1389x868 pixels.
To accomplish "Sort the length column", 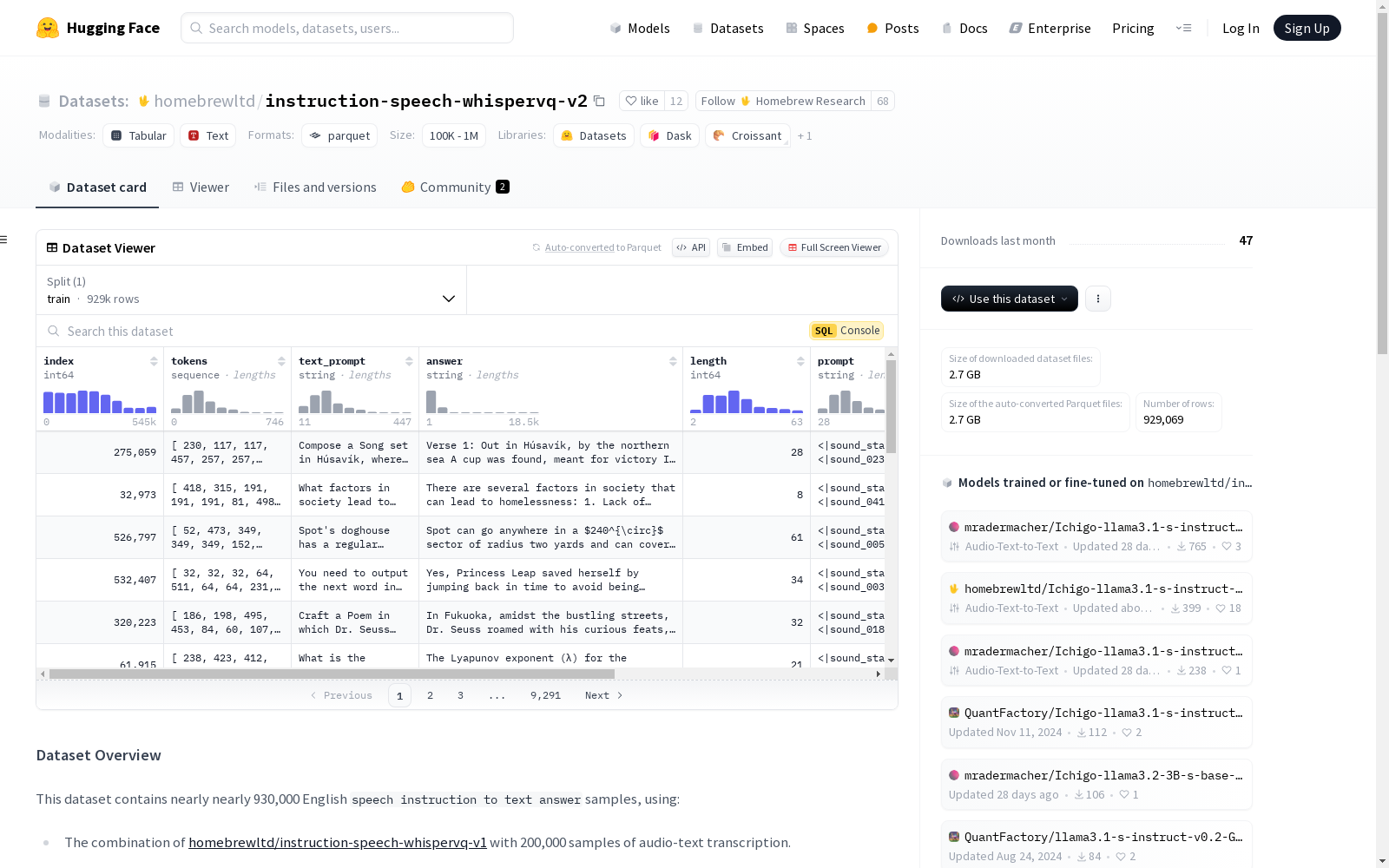I will click(x=800, y=361).
